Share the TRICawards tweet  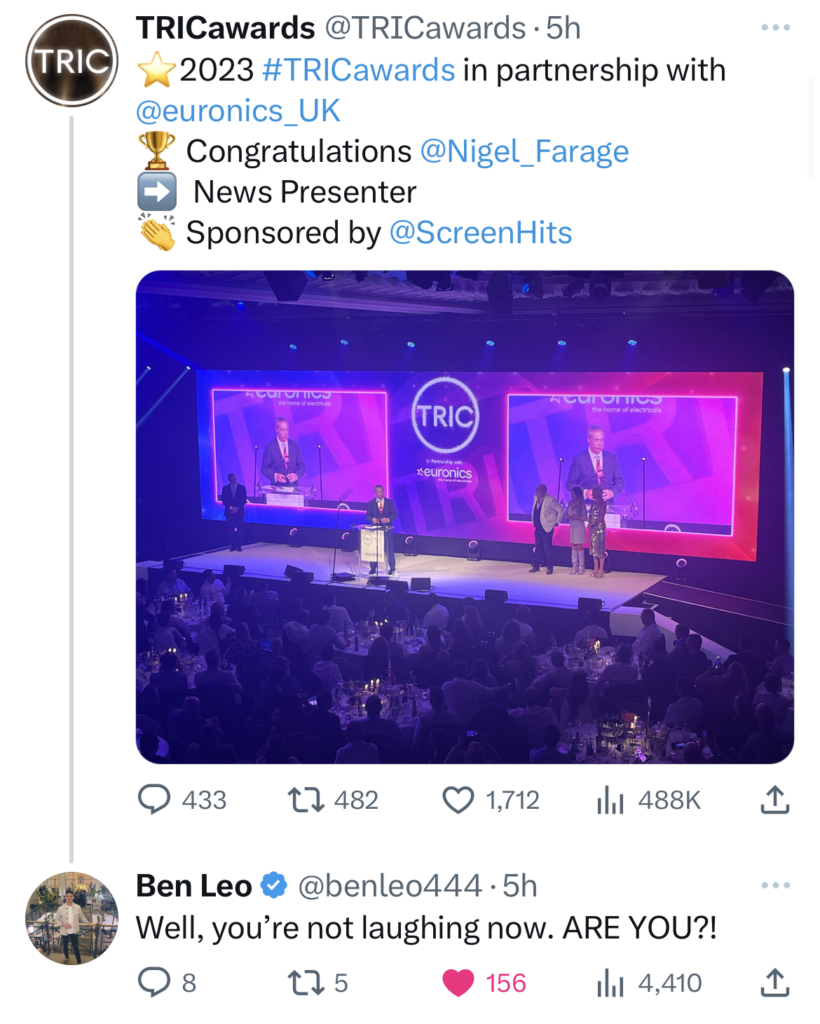776,800
